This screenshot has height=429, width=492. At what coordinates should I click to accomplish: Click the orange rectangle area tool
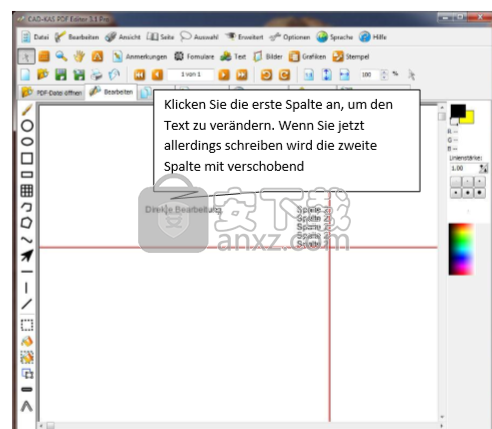pyautogui.click(x=44, y=56)
